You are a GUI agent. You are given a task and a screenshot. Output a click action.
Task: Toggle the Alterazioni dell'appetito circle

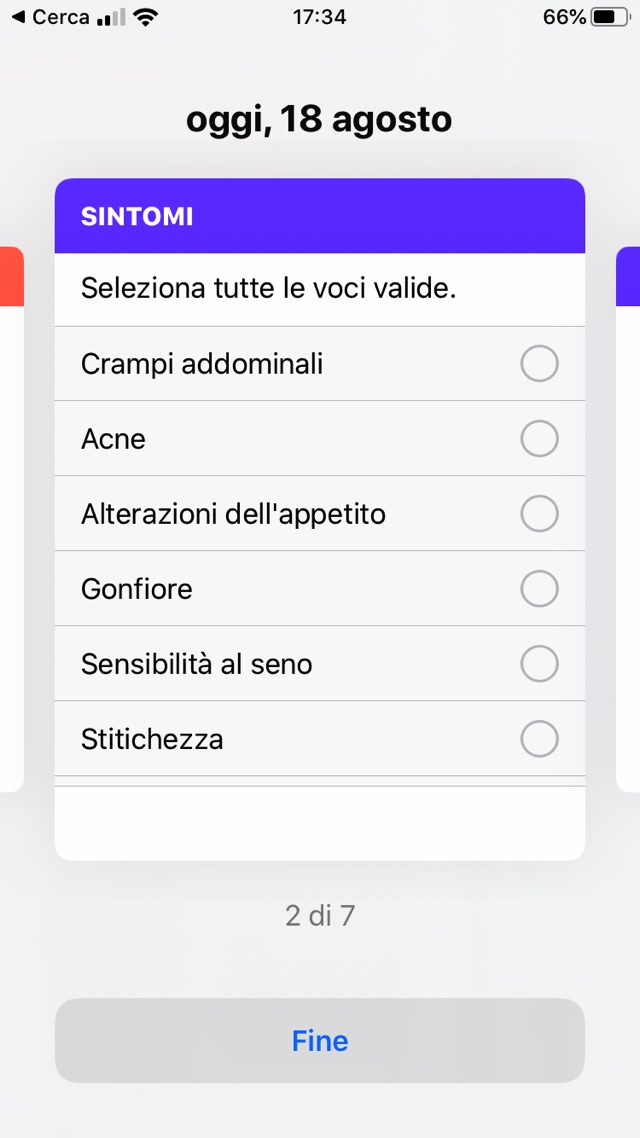539,514
